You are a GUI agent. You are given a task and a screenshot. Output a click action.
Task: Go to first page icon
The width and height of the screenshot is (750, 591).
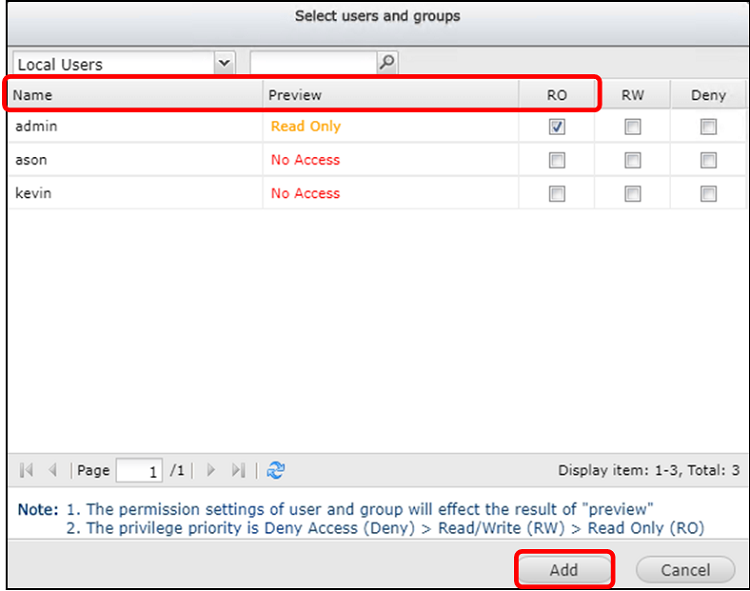(x=27, y=471)
